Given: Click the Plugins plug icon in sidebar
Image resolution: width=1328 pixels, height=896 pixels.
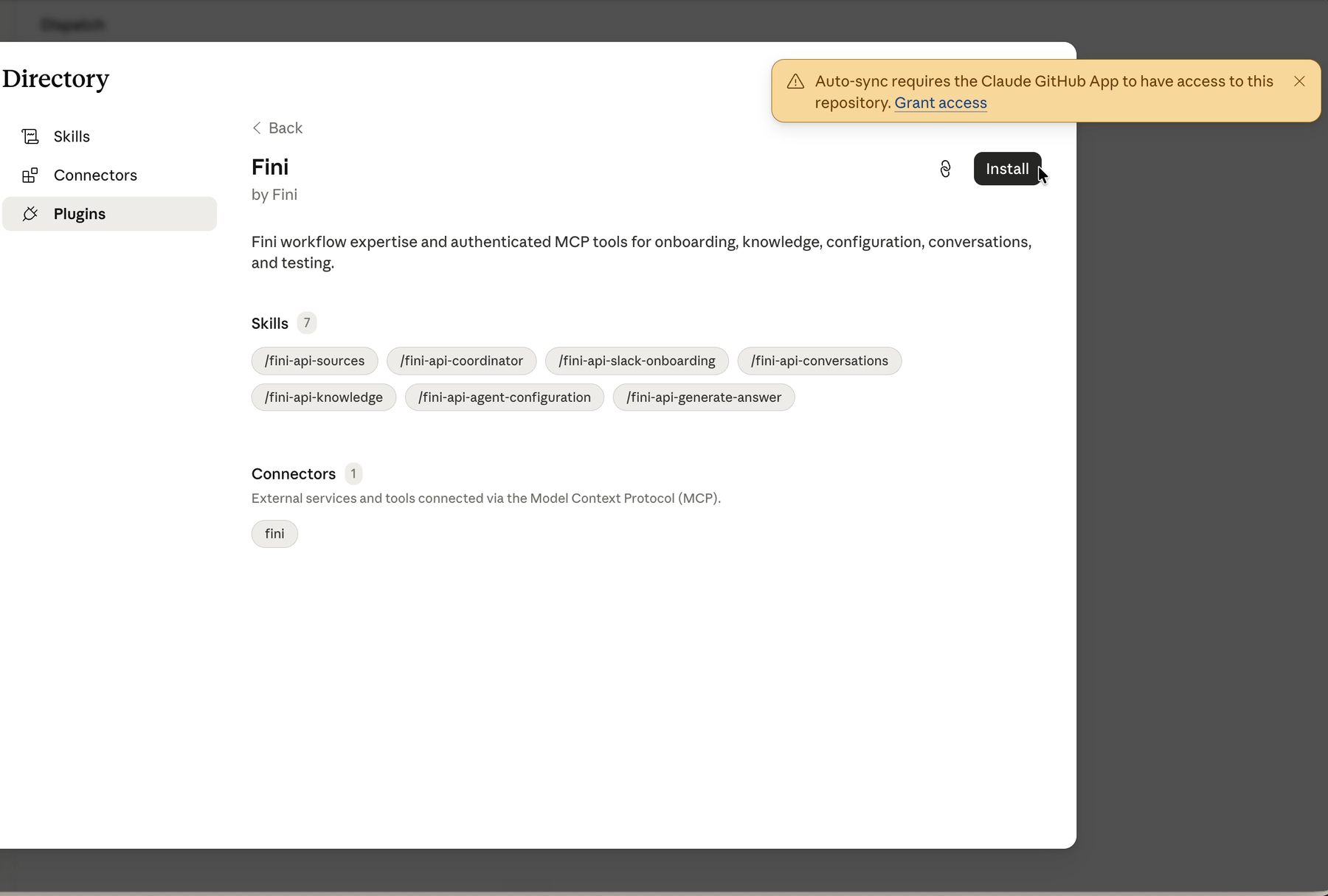Looking at the screenshot, I should coord(30,214).
